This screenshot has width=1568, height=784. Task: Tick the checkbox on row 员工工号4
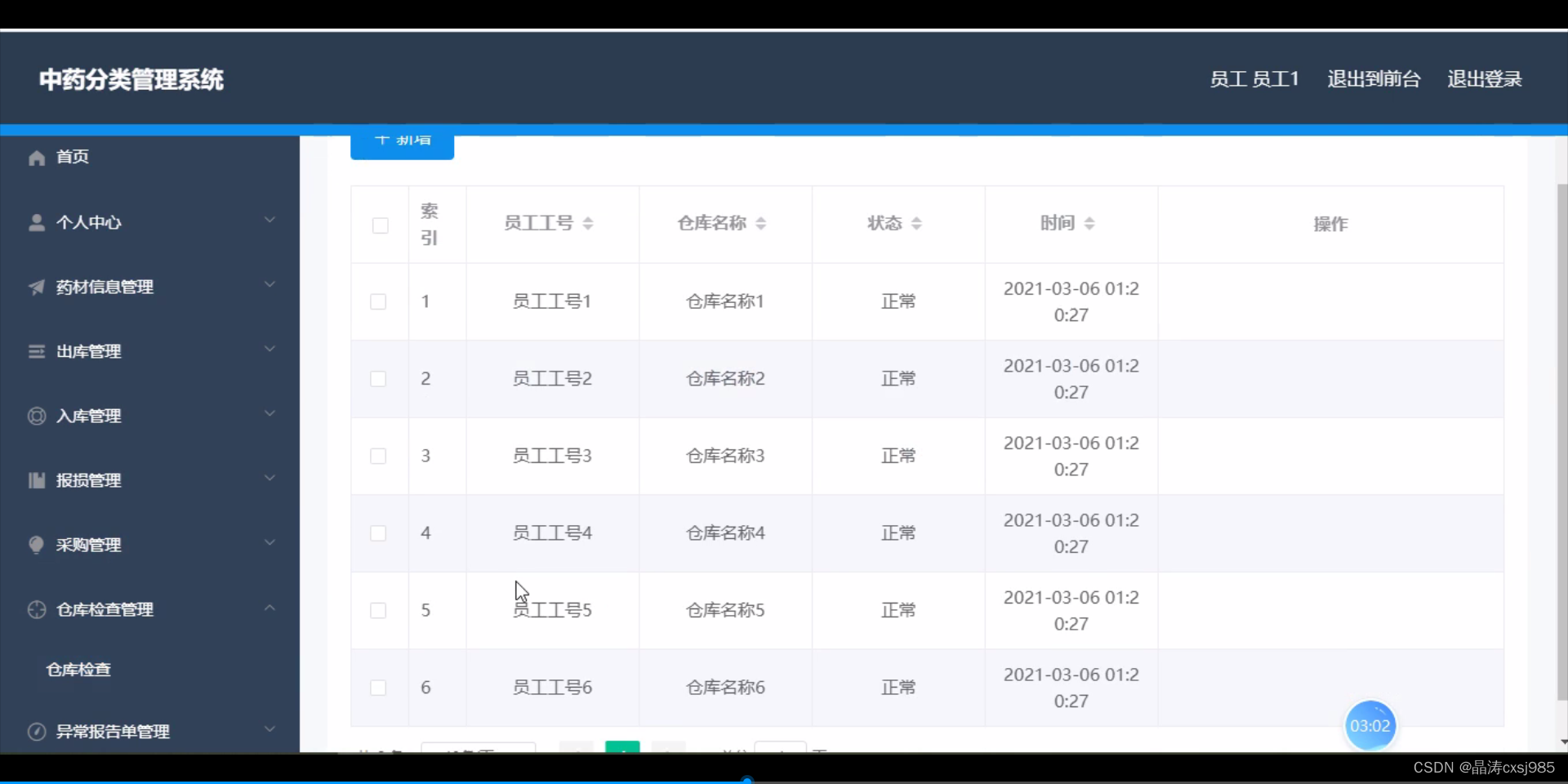378,533
